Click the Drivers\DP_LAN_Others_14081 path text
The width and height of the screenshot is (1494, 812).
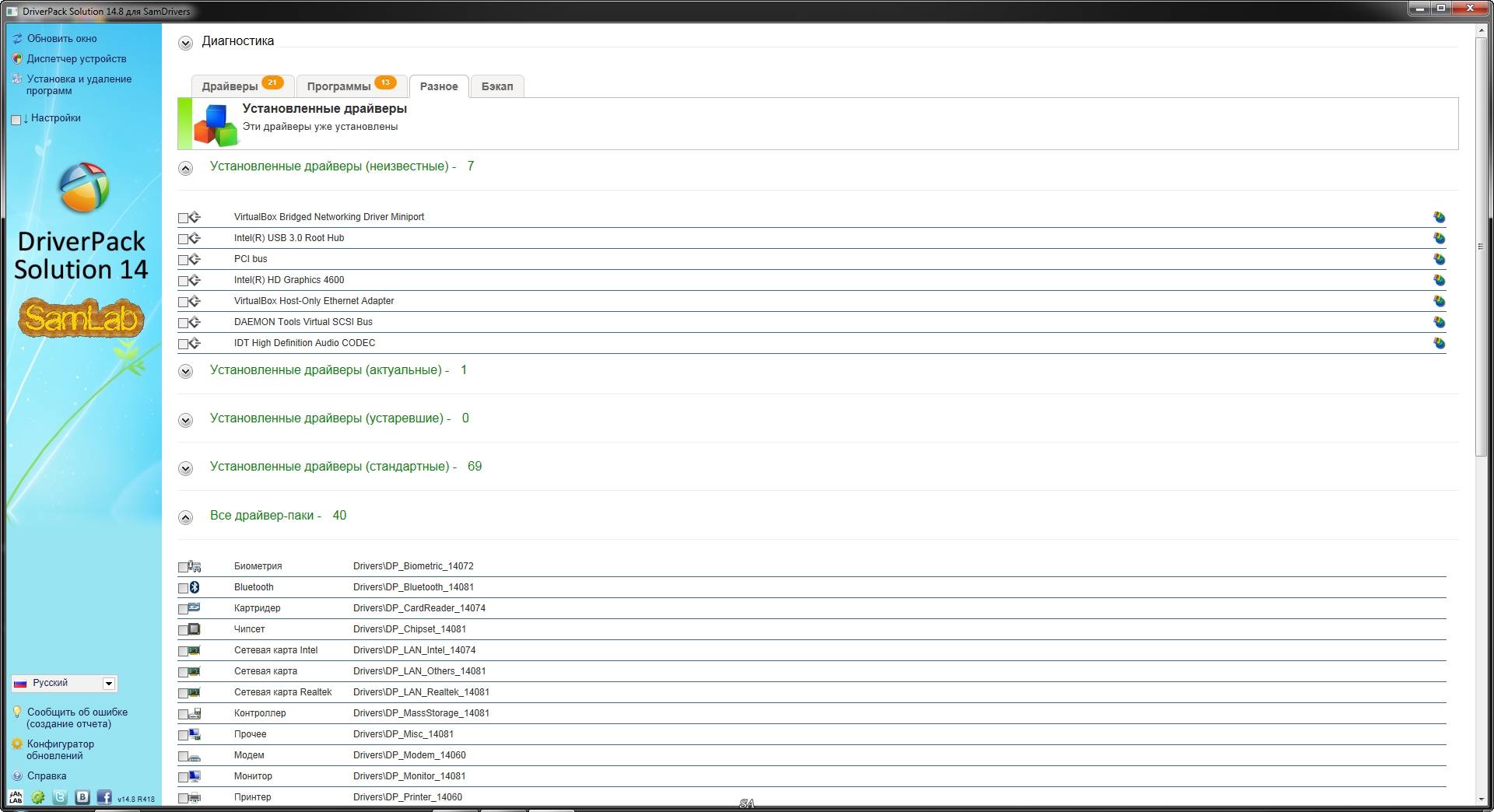[419, 671]
